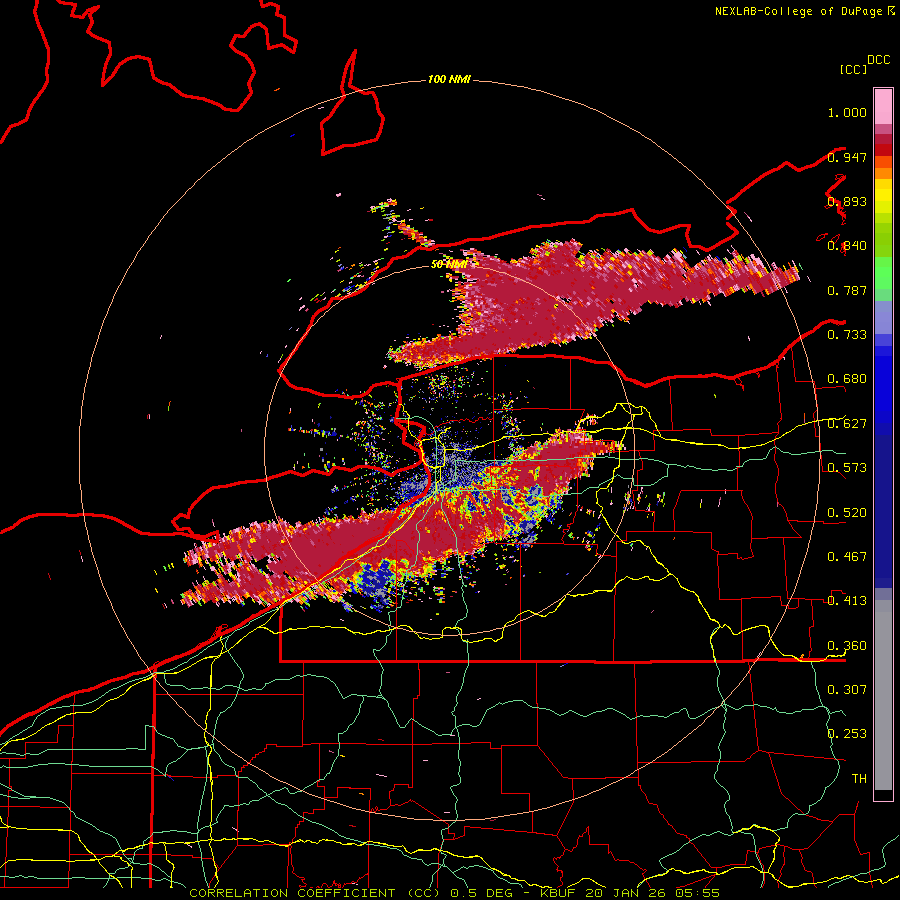Click the gray band near bottom of color bar
Viewport: 900px width, 900px height.
coord(883,695)
